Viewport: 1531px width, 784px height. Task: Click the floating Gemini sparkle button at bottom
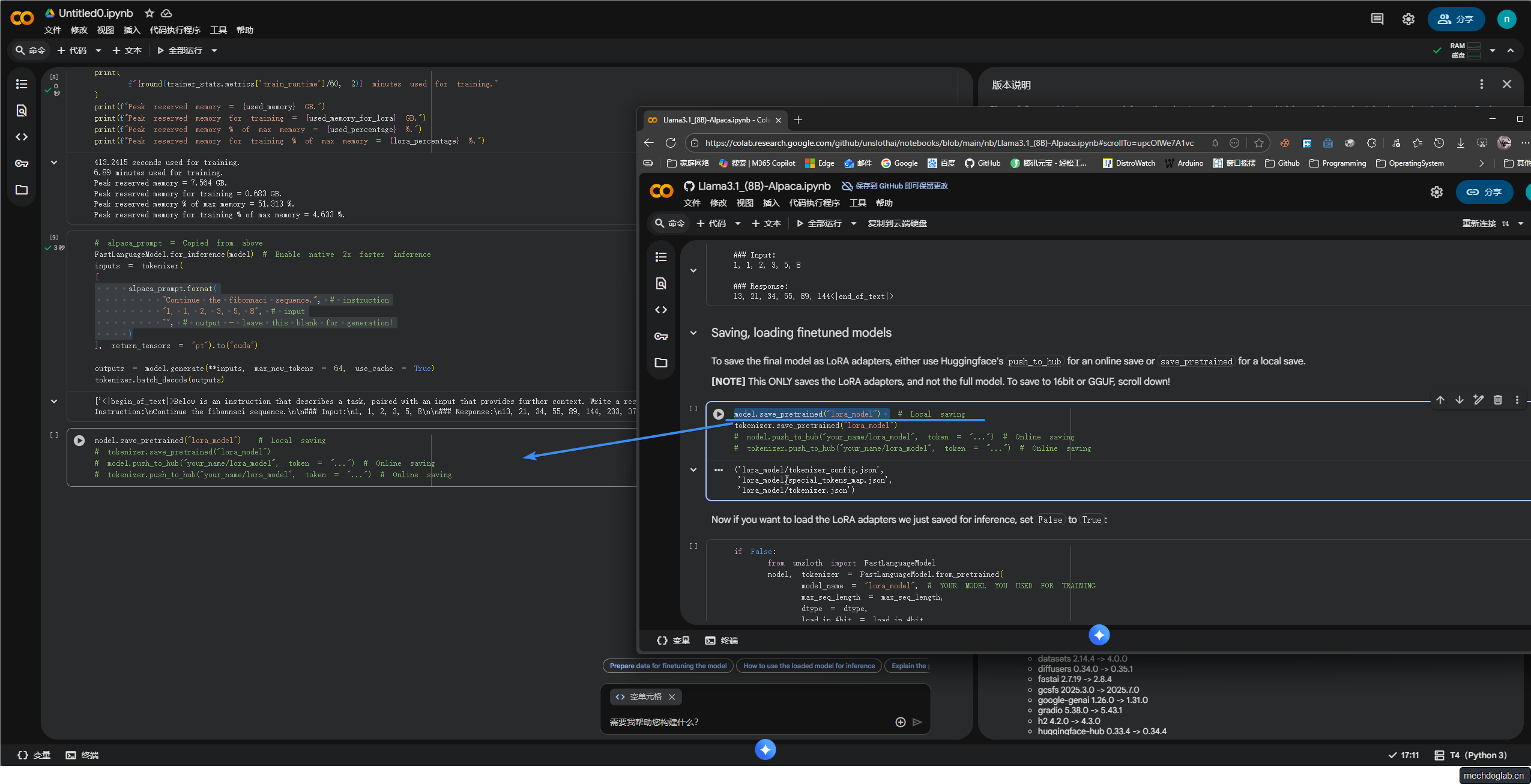[x=765, y=749]
